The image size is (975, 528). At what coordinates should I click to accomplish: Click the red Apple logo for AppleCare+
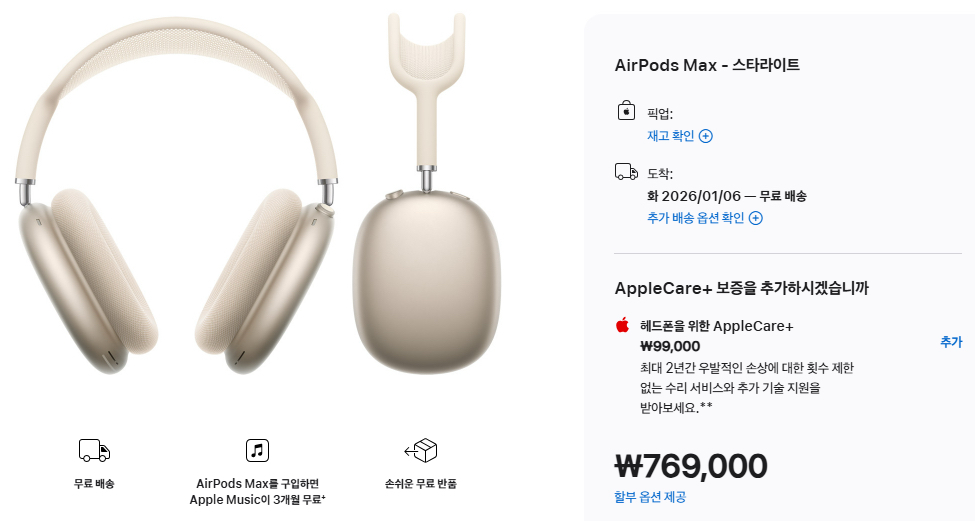point(622,325)
